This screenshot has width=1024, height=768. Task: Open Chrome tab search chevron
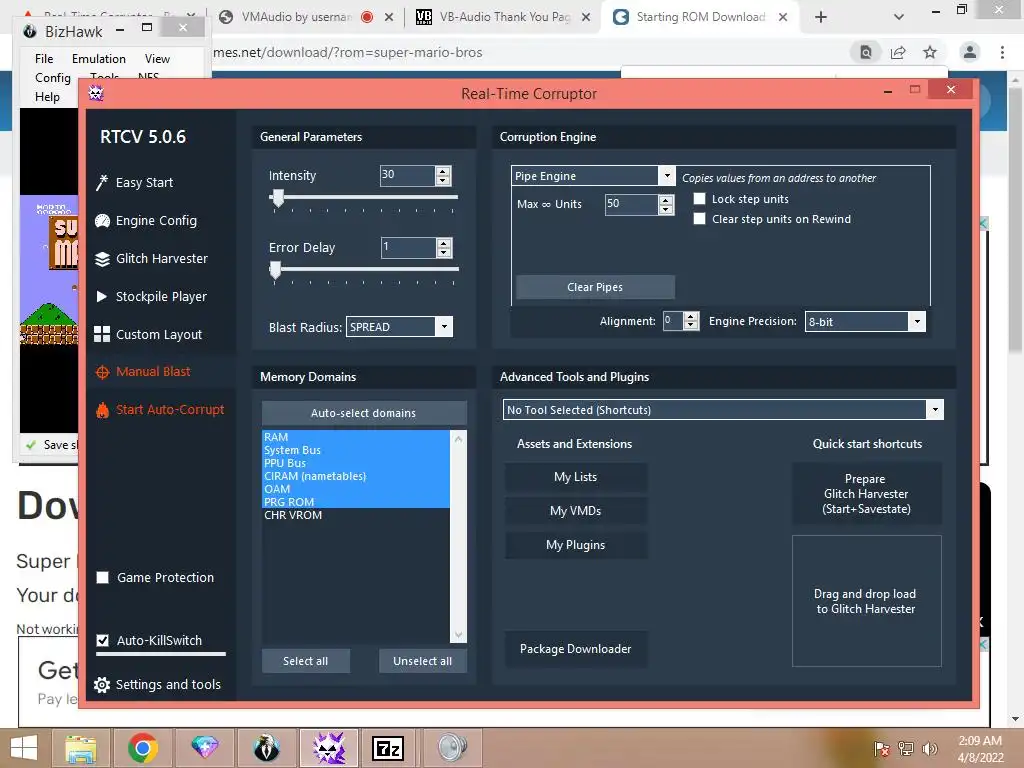(x=899, y=17)
